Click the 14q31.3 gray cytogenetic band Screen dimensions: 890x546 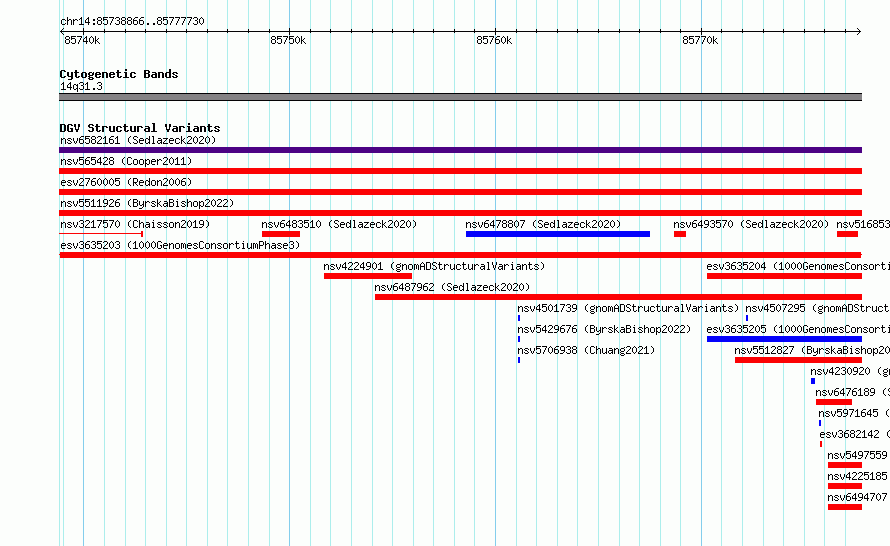pyautogui.click(x=460, y=98)
